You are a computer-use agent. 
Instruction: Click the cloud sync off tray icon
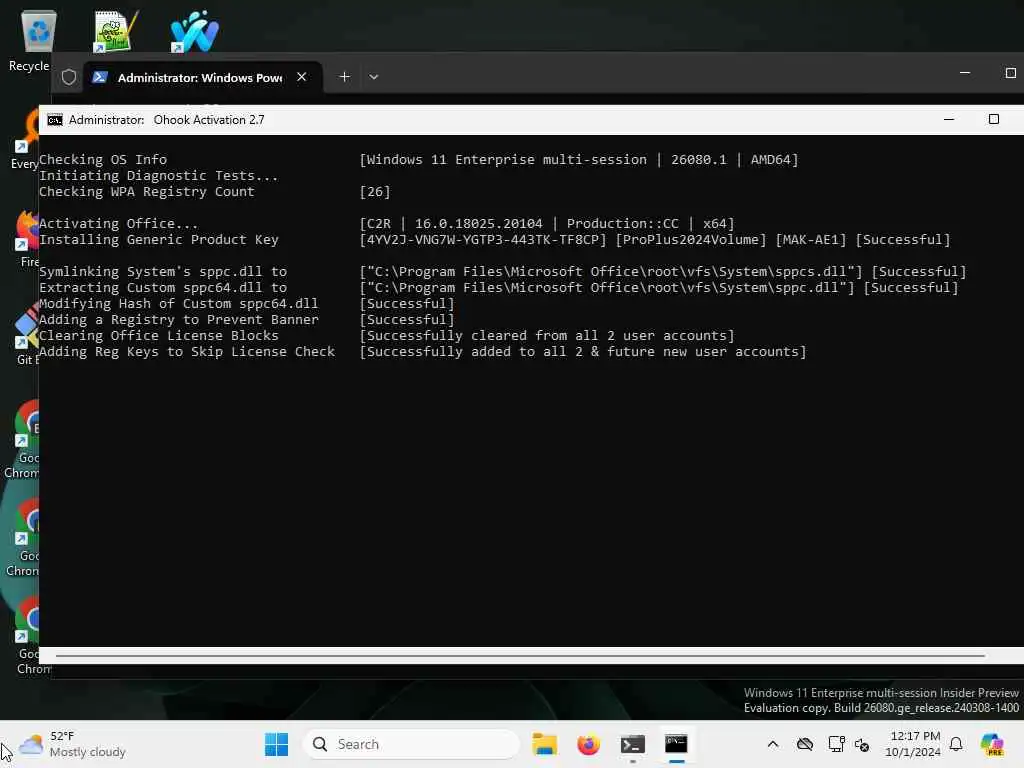[x=805, y=744]
